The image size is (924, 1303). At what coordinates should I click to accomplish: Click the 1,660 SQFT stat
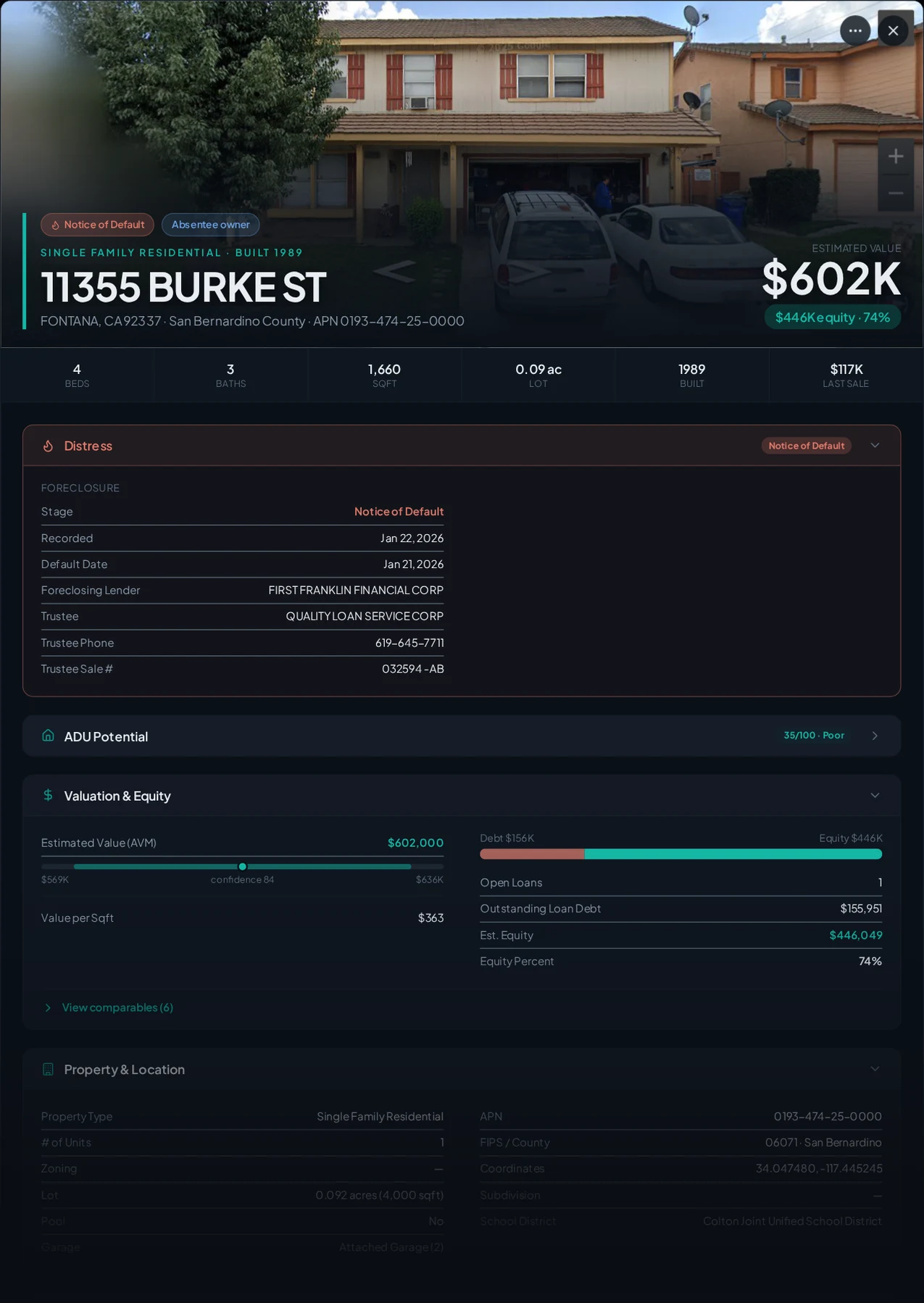(384, 375)
